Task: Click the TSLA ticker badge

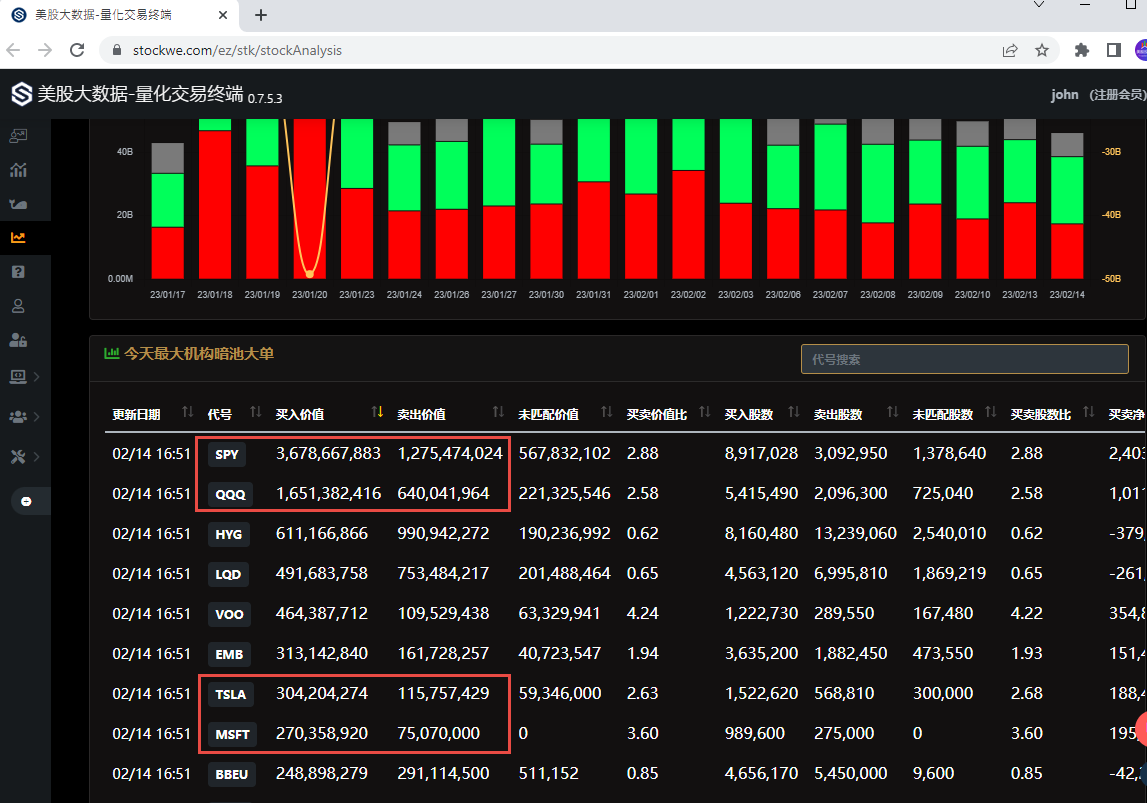Action: [230, 694]
